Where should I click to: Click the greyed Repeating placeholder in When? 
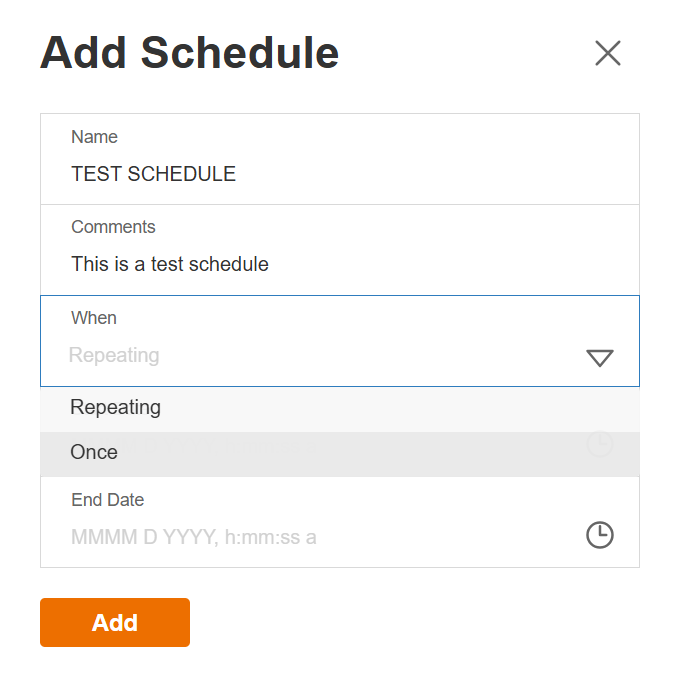pos(114,355)
